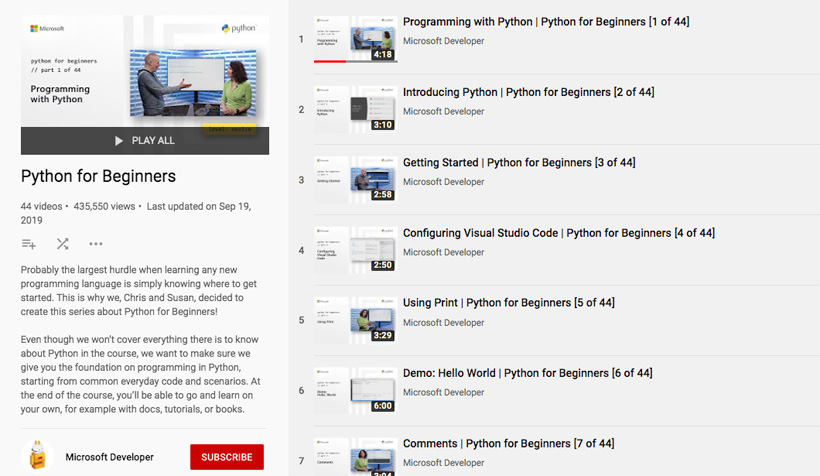Open the three-dot more options menu
Viewport: 820px width, 476px height.
coord(96,244)
